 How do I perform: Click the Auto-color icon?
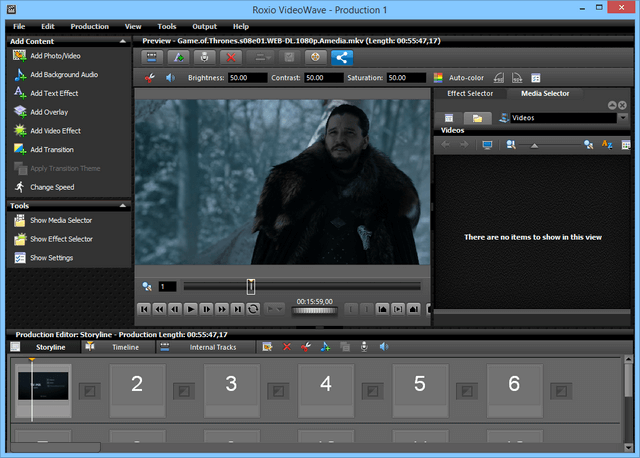[x=439, y=77]
